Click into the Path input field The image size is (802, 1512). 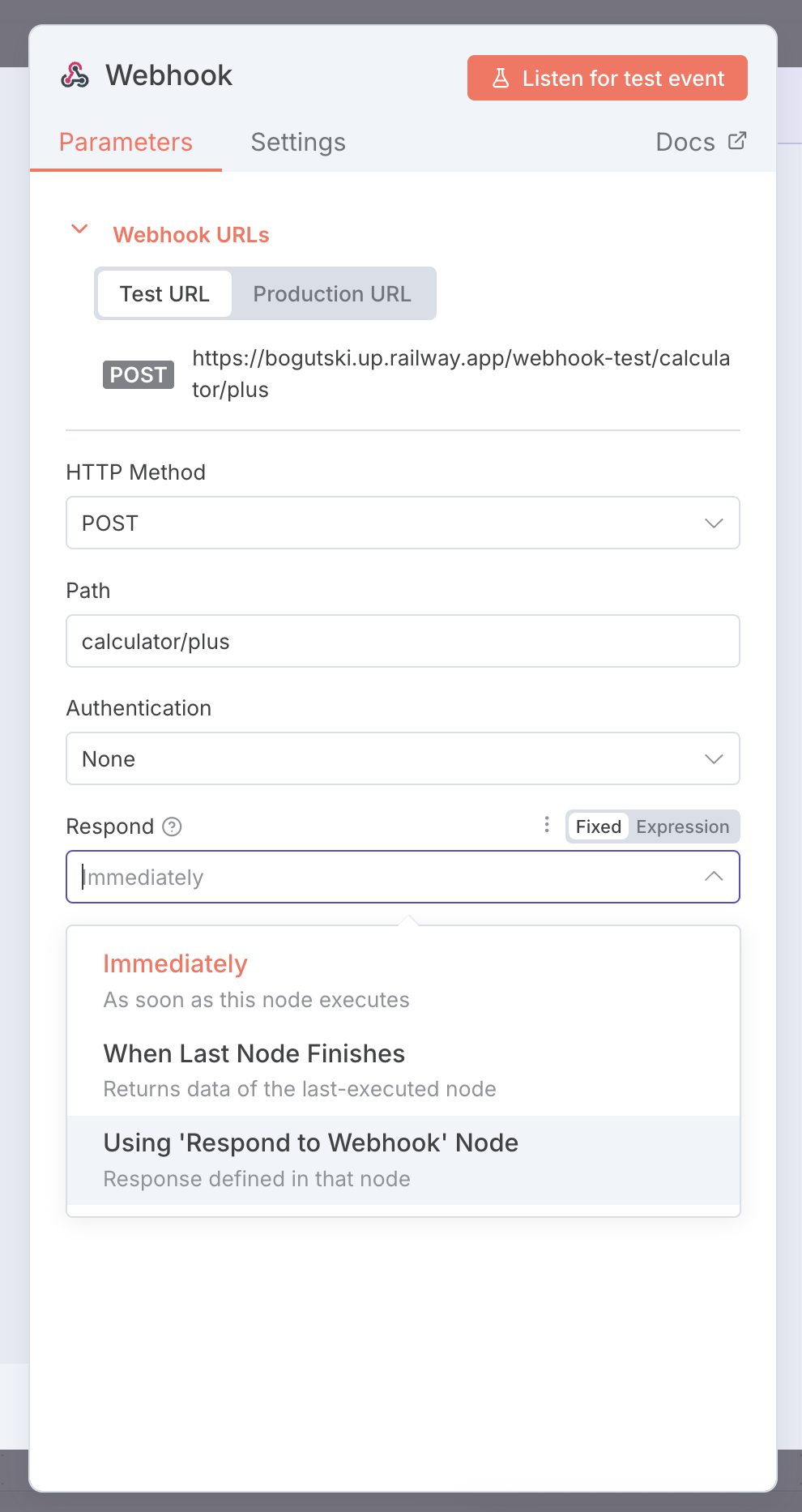[403, 642]
